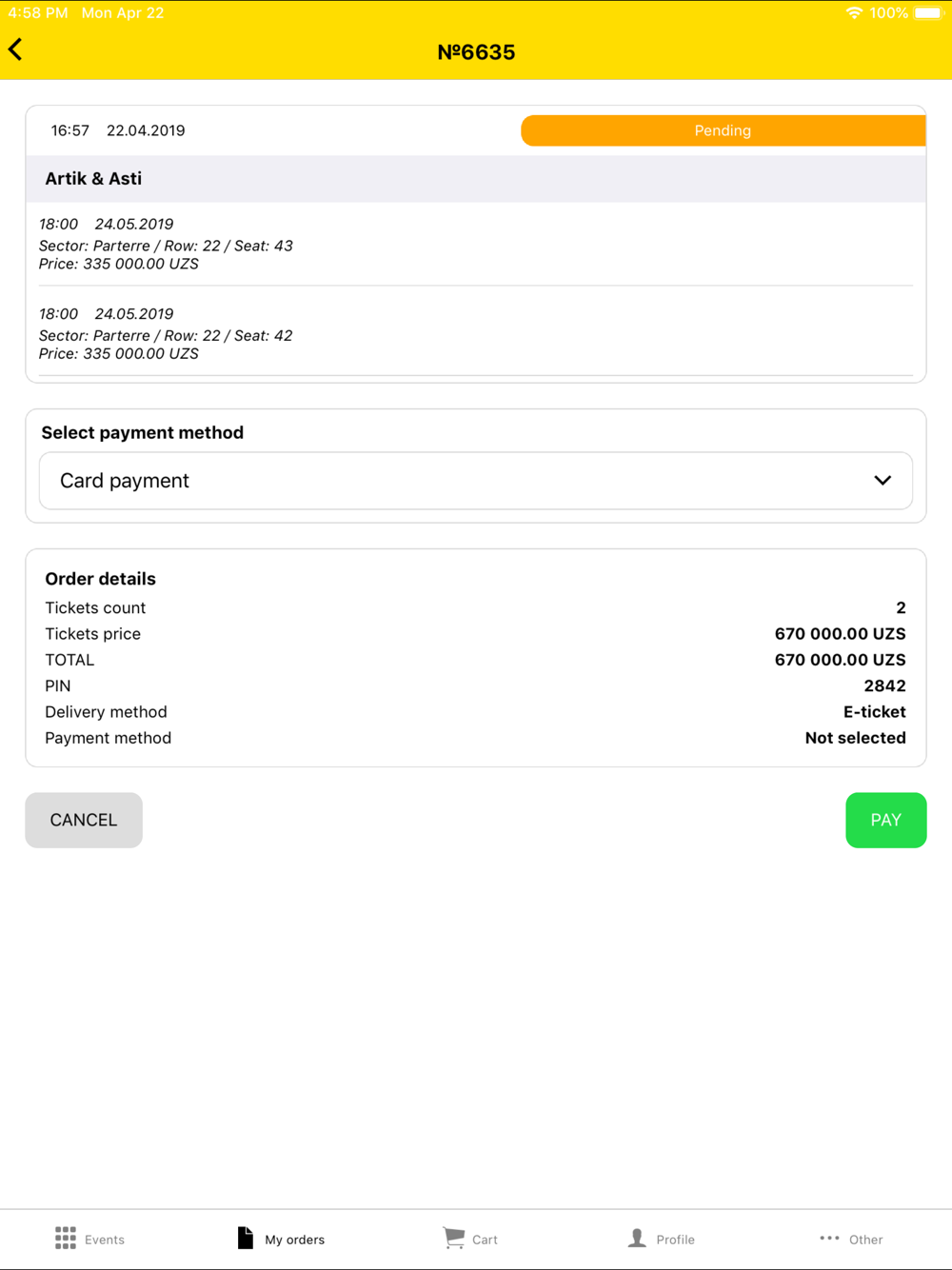The image size is (952, 1270).
Task: Open the Other three-dots icon
Action: pyautogui.click(x=829, y=1238)
